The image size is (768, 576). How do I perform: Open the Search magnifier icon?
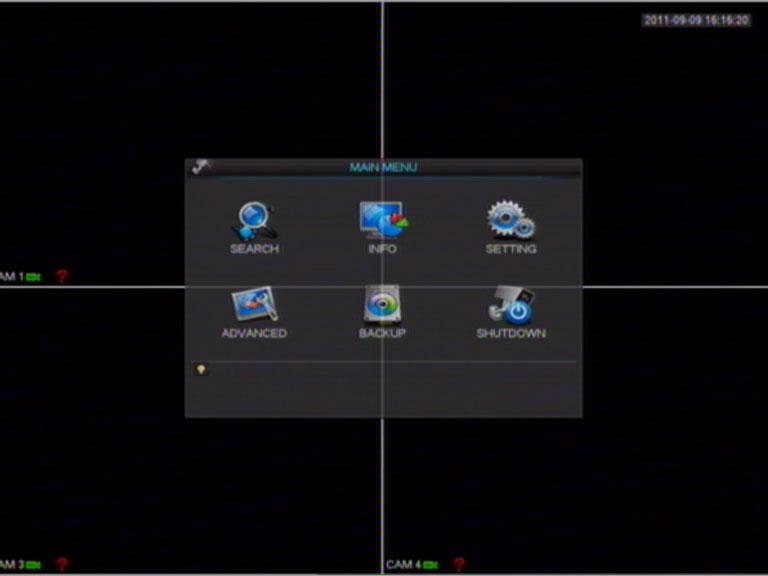click(x=254, y=221)
